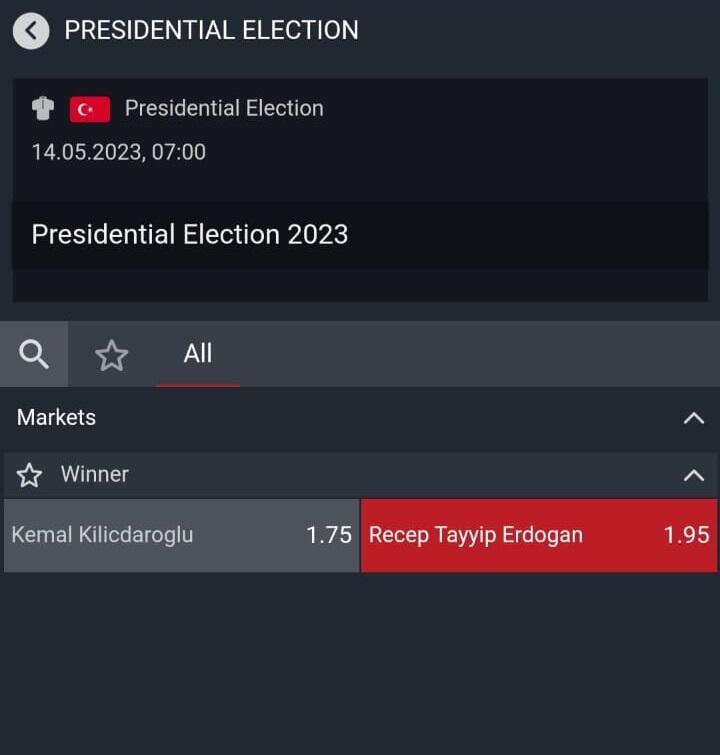Click the 14.05.2023, 07:00 event date
Image resolution: width=720 pixels, height=755 pixels.
(118, 152)
